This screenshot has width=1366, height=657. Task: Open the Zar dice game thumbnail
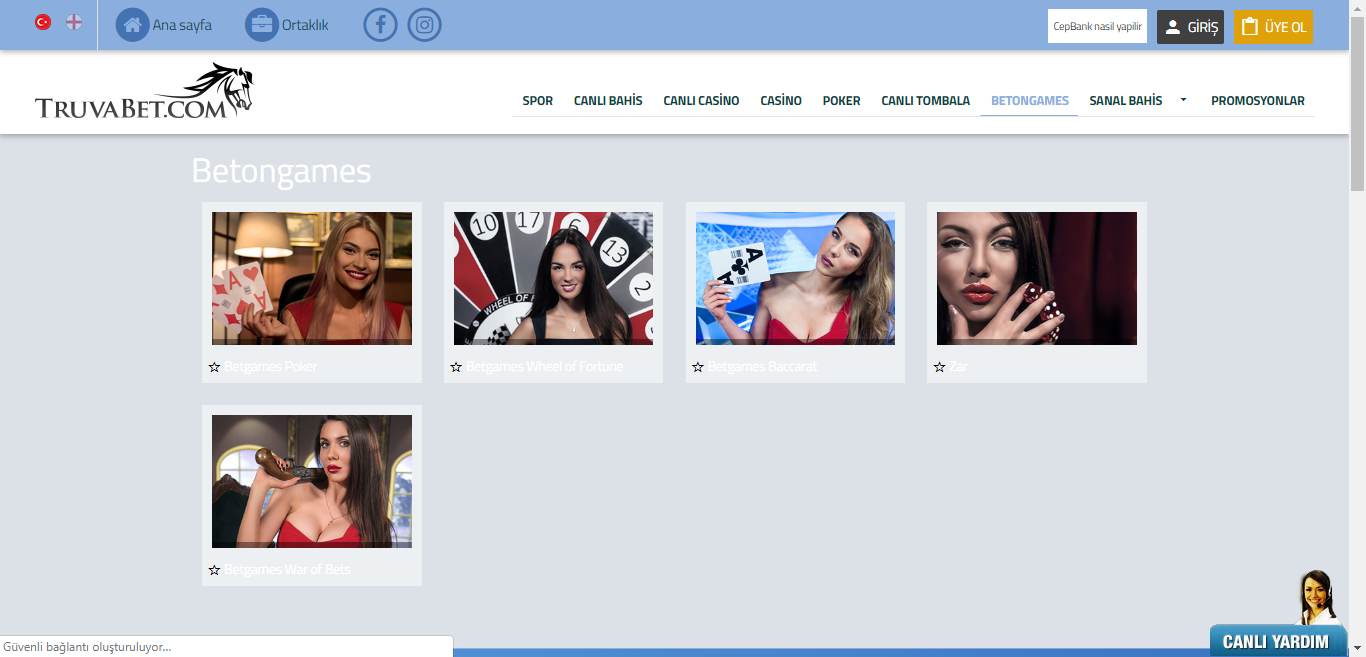1037,278
